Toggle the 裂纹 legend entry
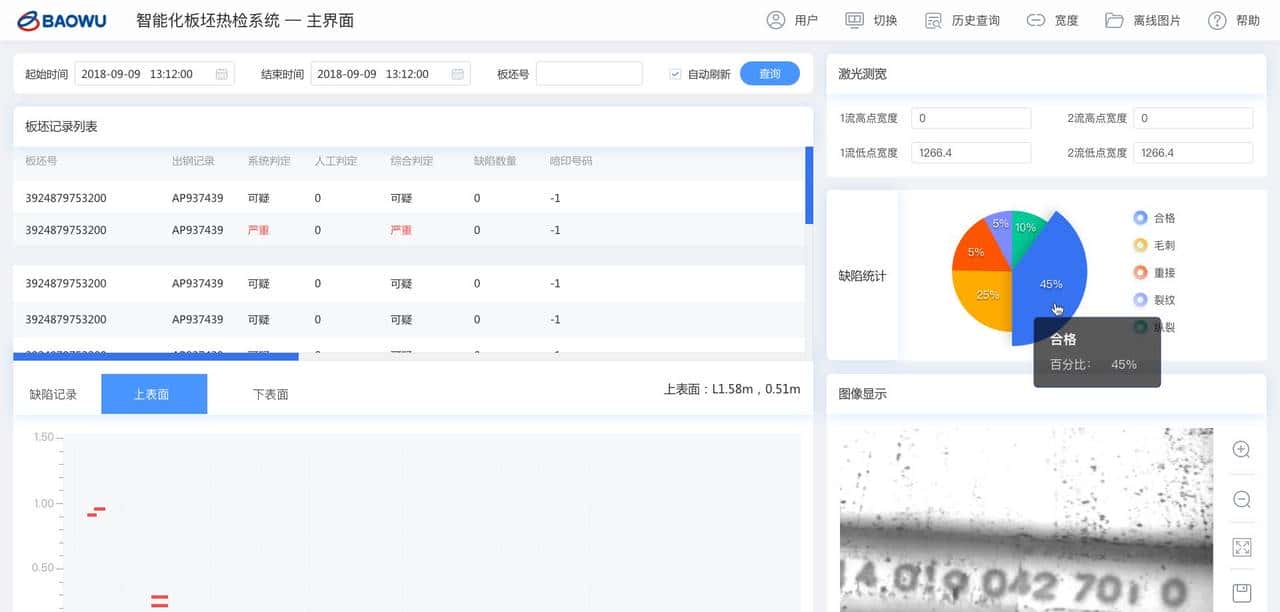Viewport: 1280px width, 612px height. (x=1160, y=299)
